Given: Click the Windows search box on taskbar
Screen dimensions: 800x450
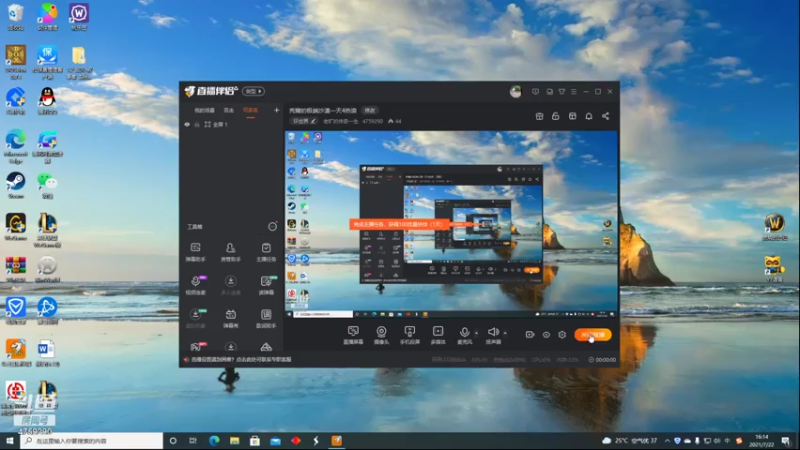Looking at the screenshot, I should click(x=92, y=441).
